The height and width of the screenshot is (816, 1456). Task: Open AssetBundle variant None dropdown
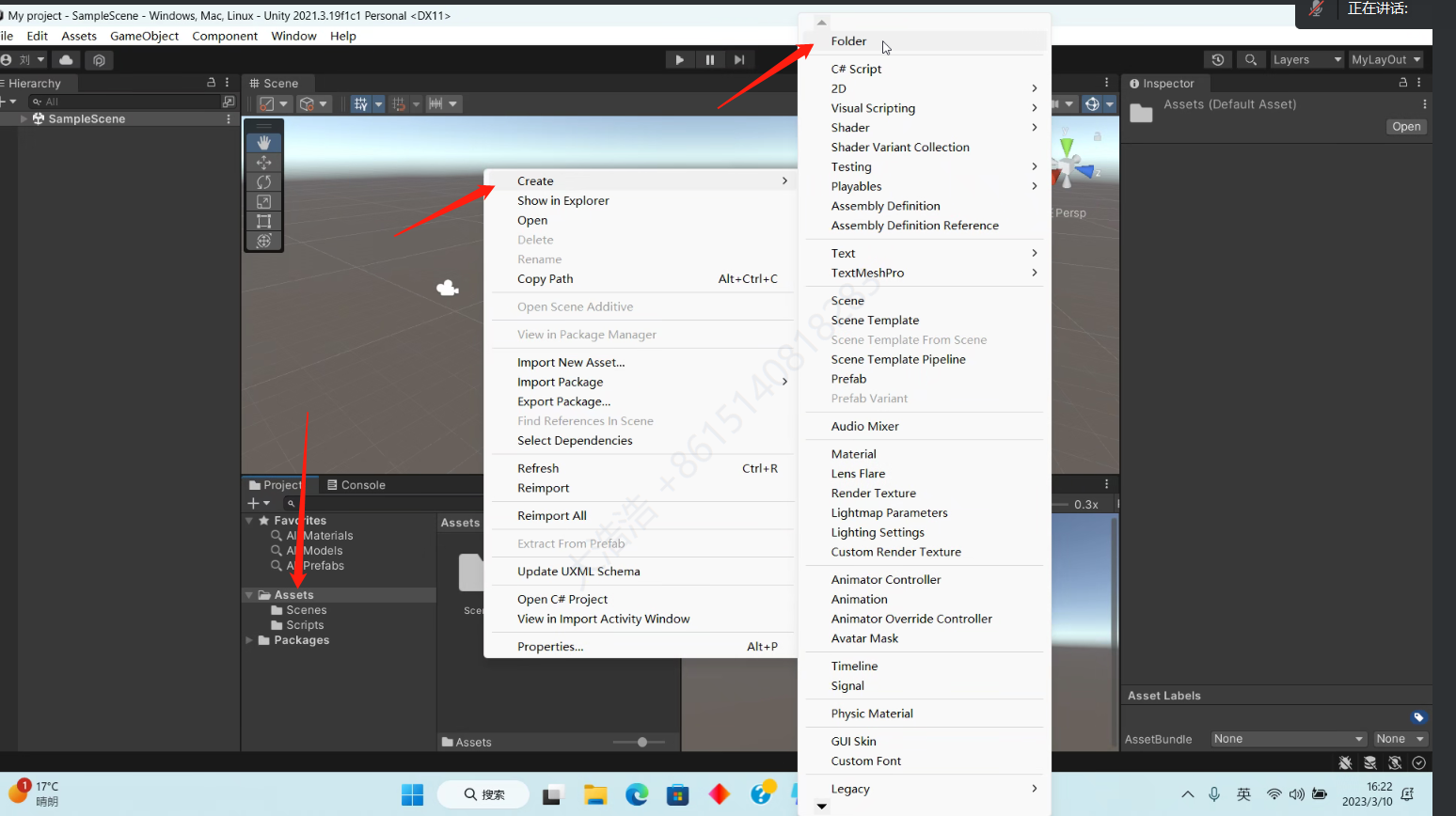(1400, 739)
